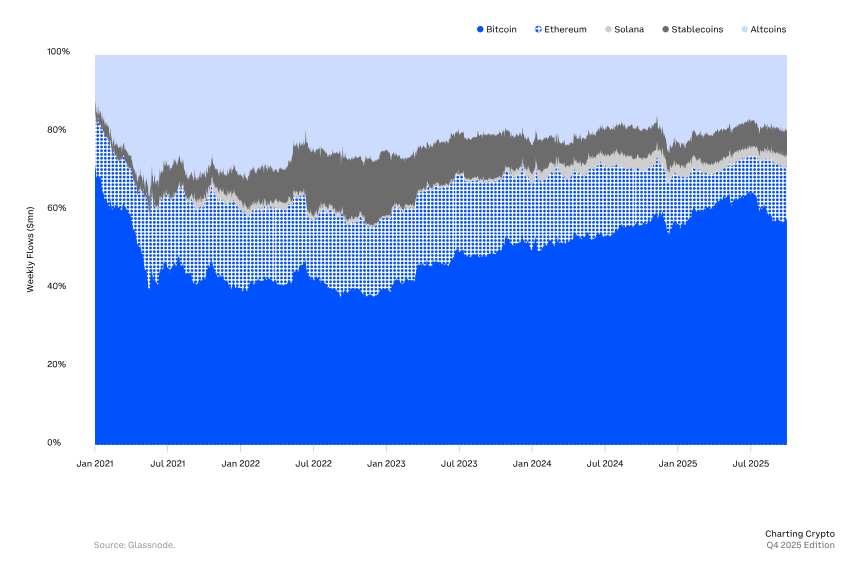
Task: Click the Q4 2025 Edition label
Action: tap(801, 545)
